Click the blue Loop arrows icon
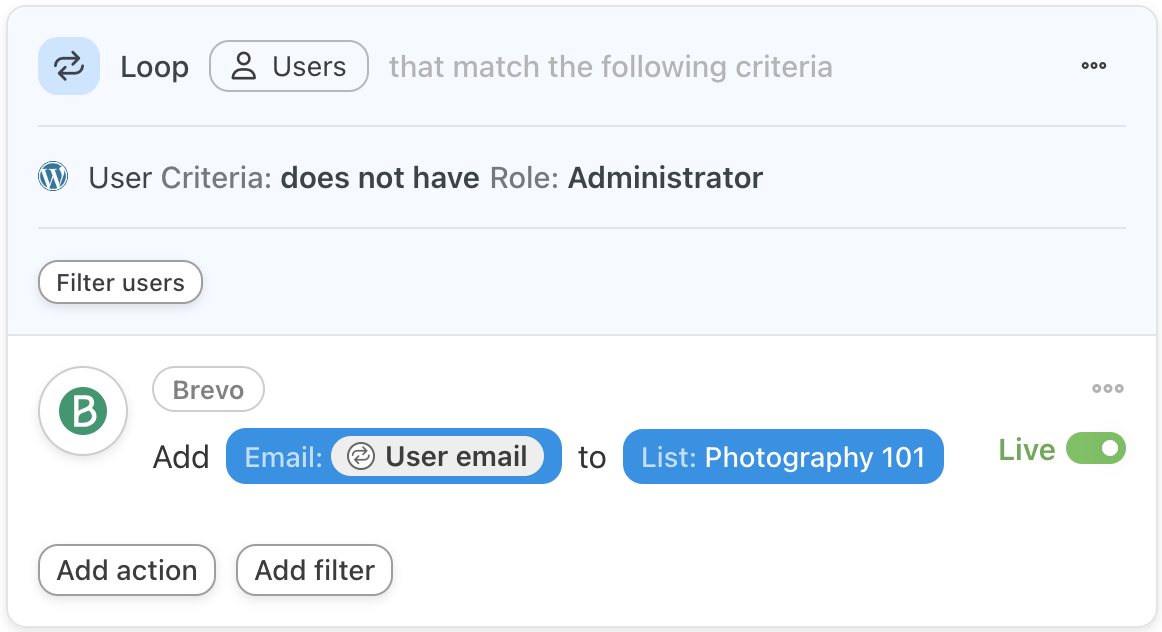 click(x=69, y=67)
